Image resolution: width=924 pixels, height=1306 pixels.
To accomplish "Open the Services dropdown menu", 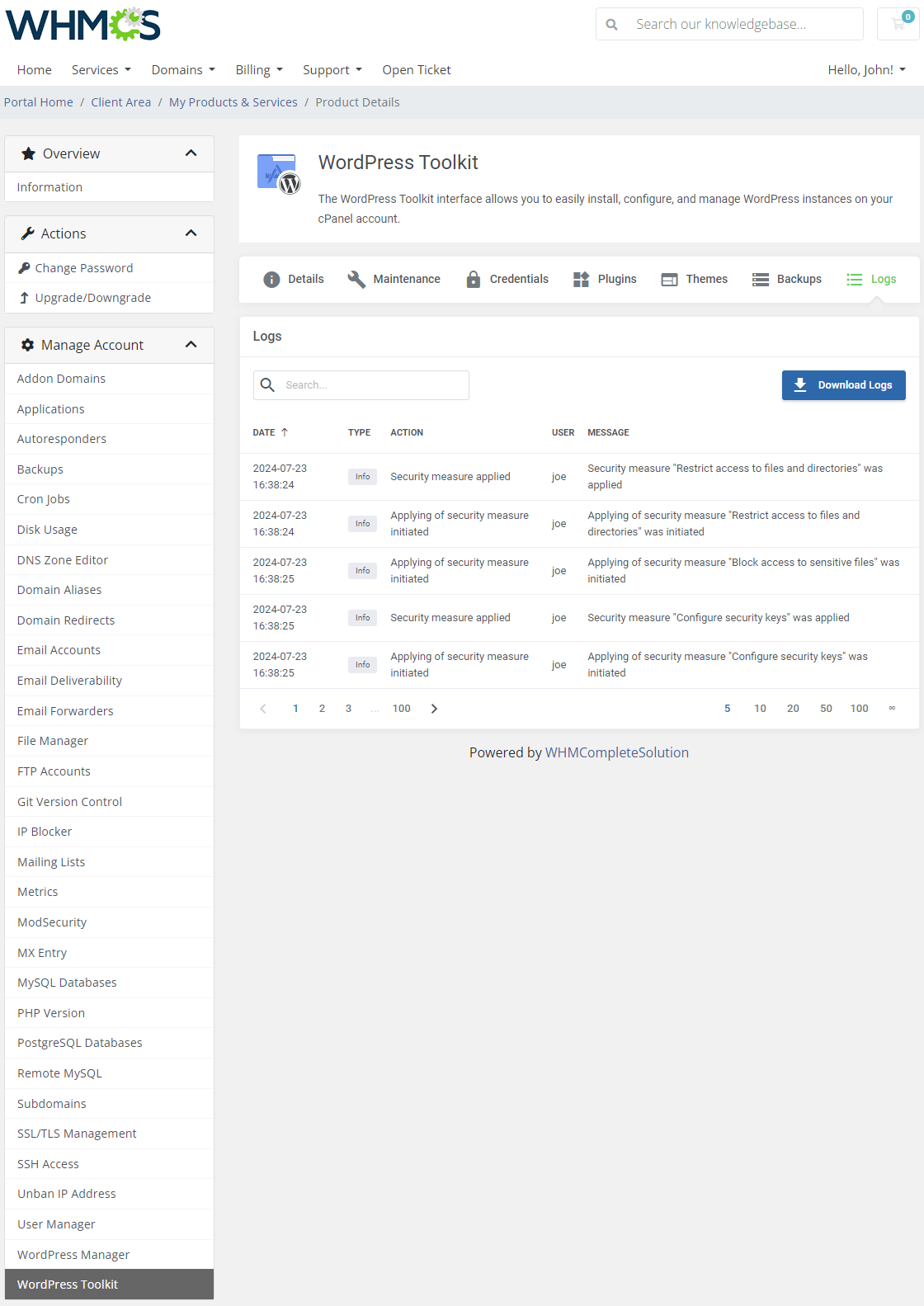I will (101, 70).
